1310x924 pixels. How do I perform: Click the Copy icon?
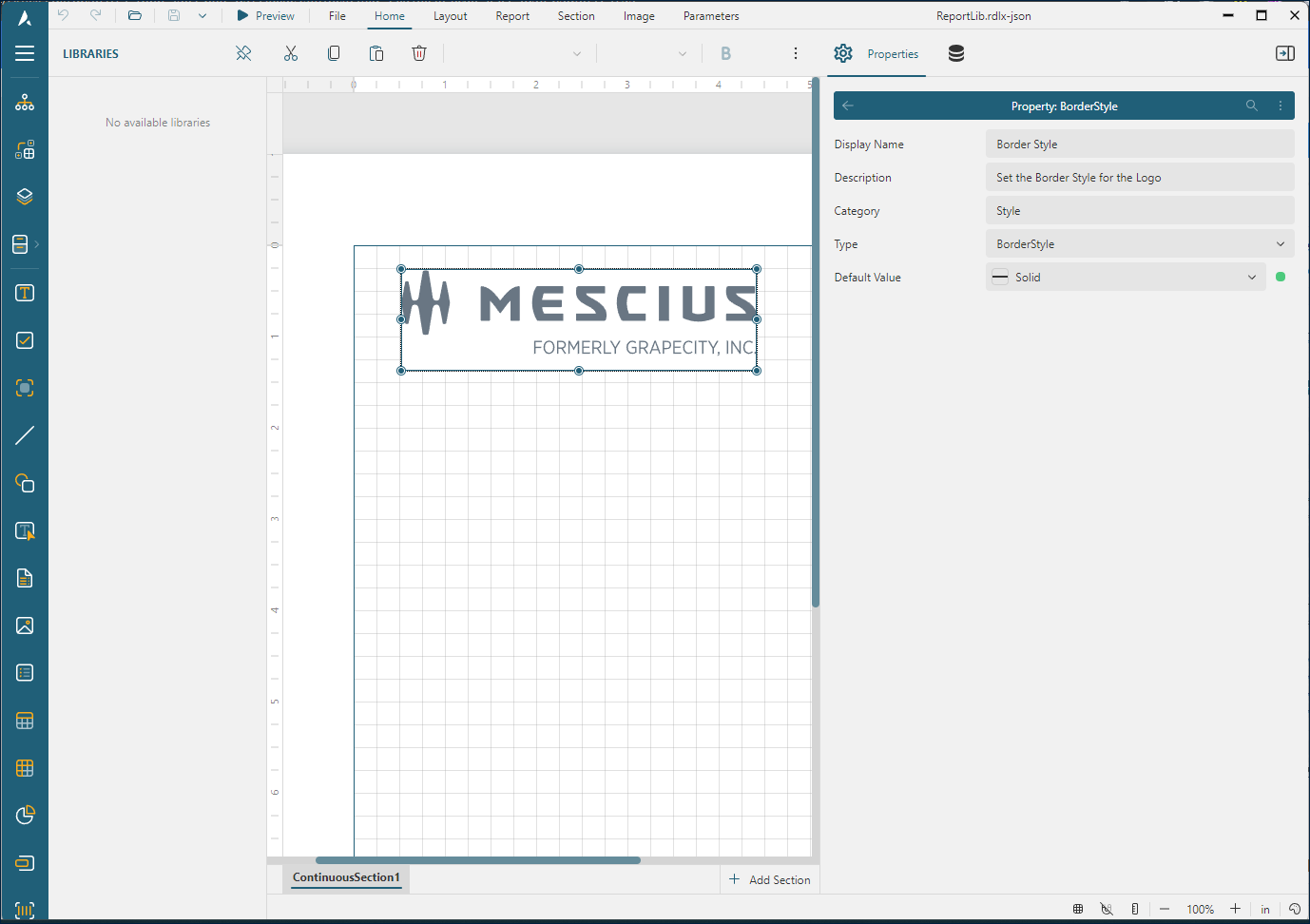pos(334,53)
